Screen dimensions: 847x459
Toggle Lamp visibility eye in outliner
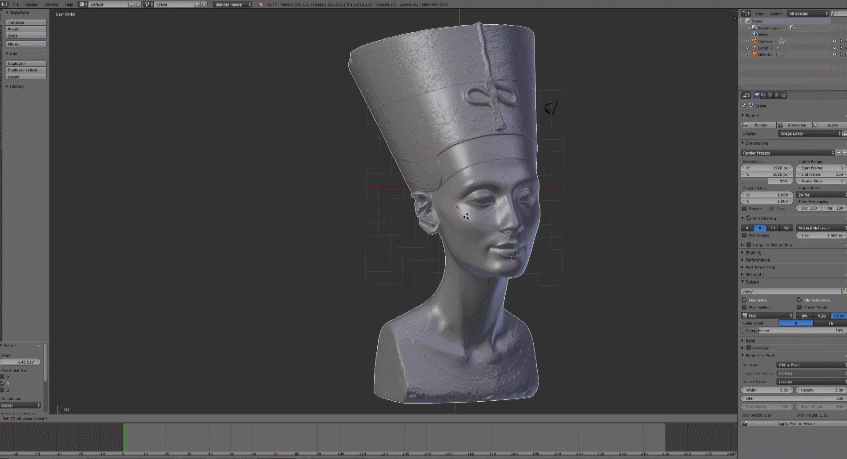coord(835,48)
